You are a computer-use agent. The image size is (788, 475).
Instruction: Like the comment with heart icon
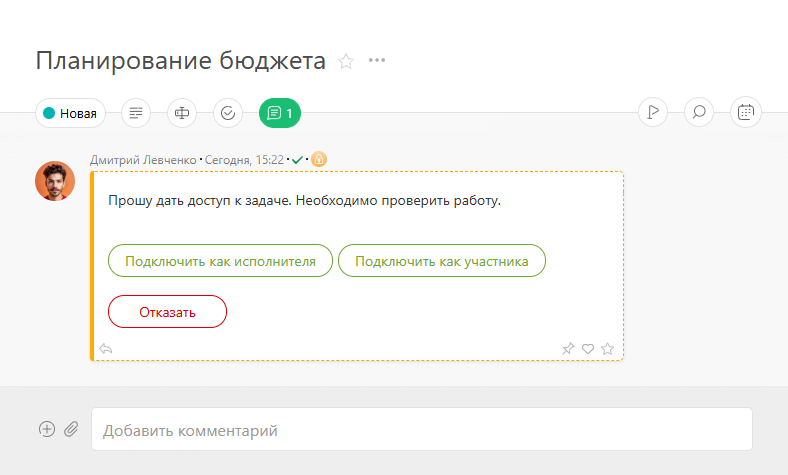pyautogui.click(x=588, y=349)
